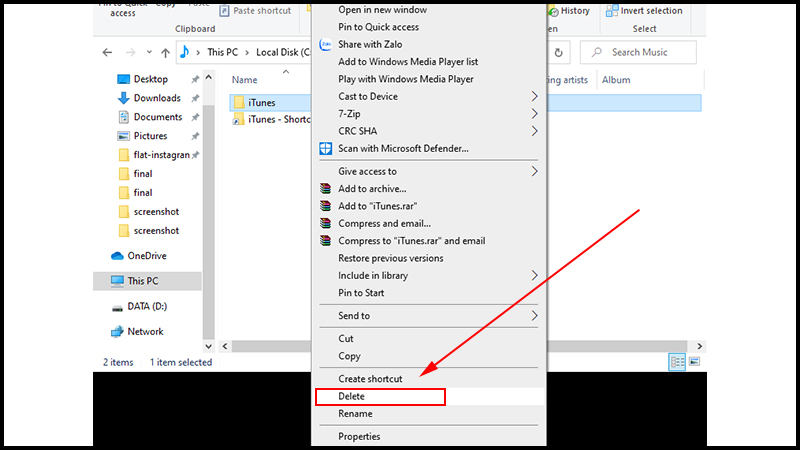Click the Forward navigation arrow
The height and width of the screenshot is (450, 800).
pyautogui.click(x=131, y=52)
